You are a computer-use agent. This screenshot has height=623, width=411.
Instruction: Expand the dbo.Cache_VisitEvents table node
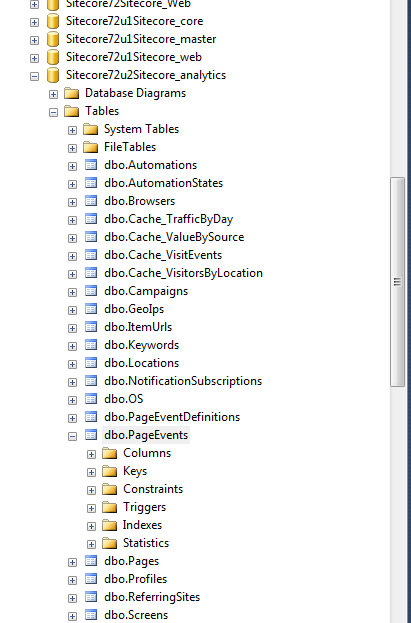tap(72, 256)
